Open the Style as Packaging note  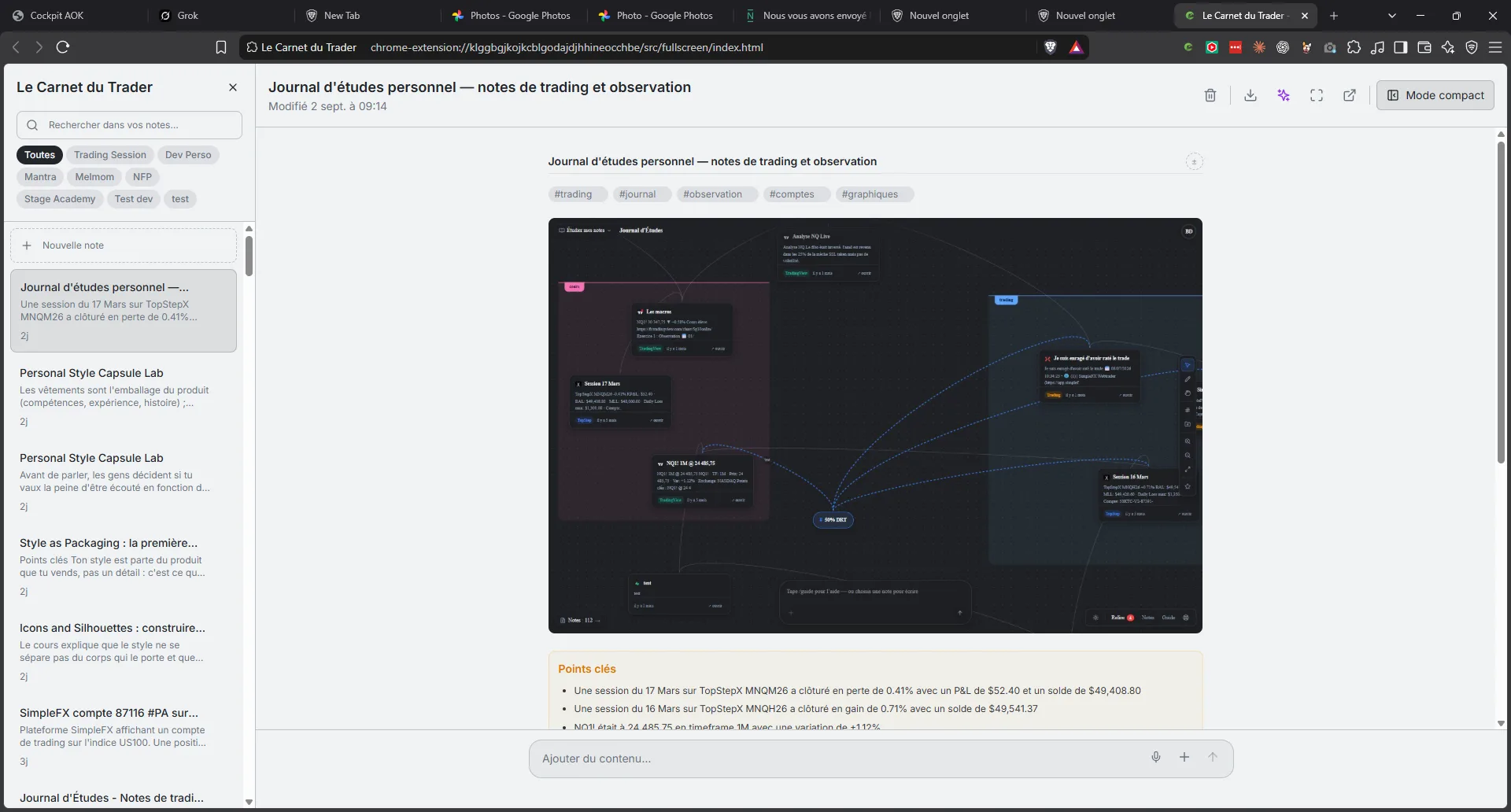(124, 567)
